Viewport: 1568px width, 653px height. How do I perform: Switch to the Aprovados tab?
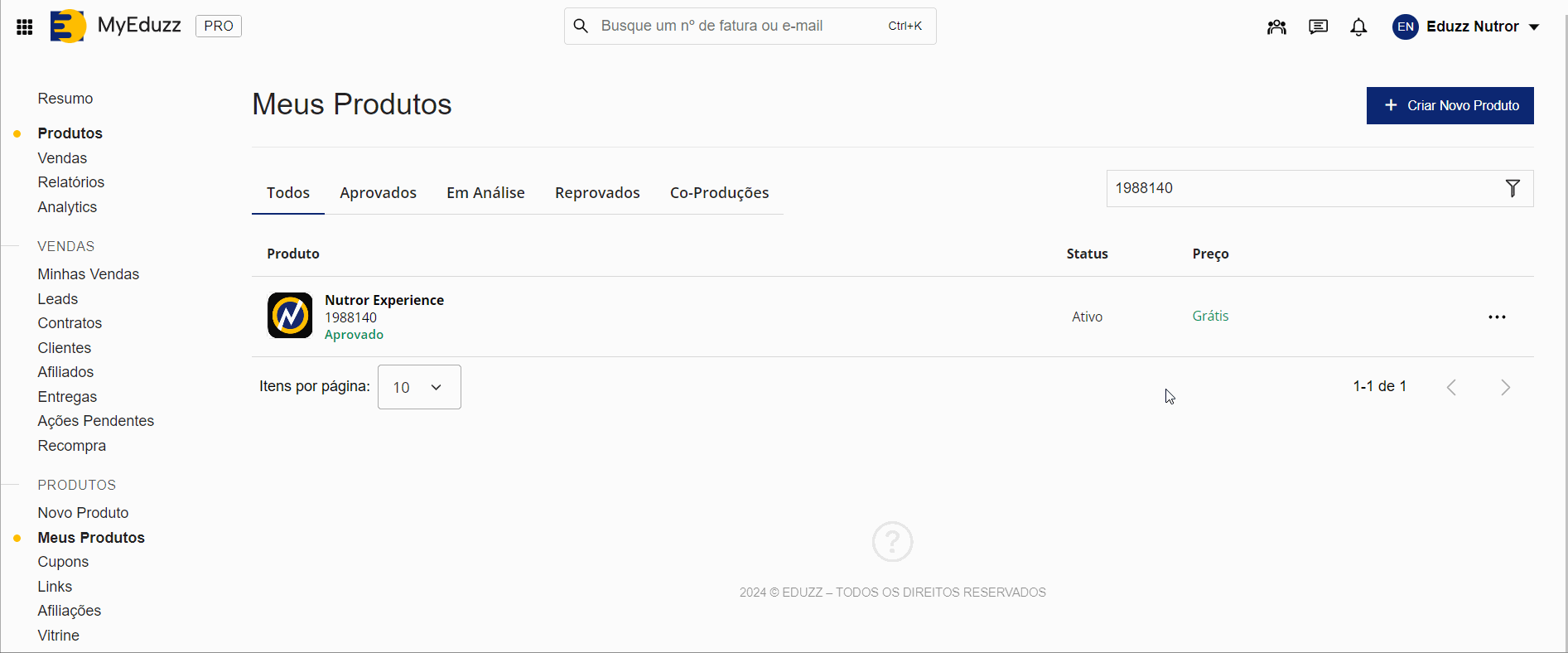pyautogui.click(x=378, y=193)
